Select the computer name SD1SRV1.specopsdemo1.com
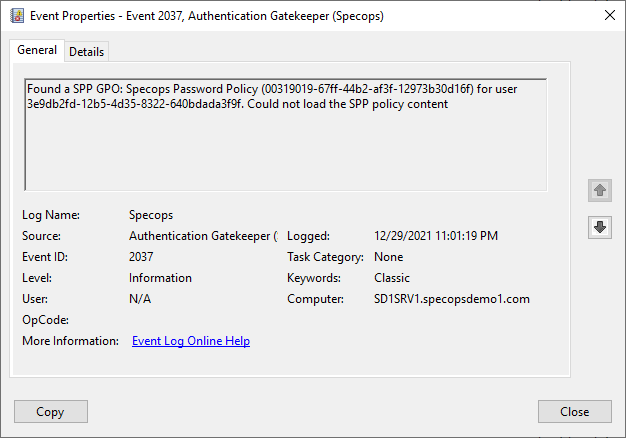626x438 pixels. pos(452,299)
